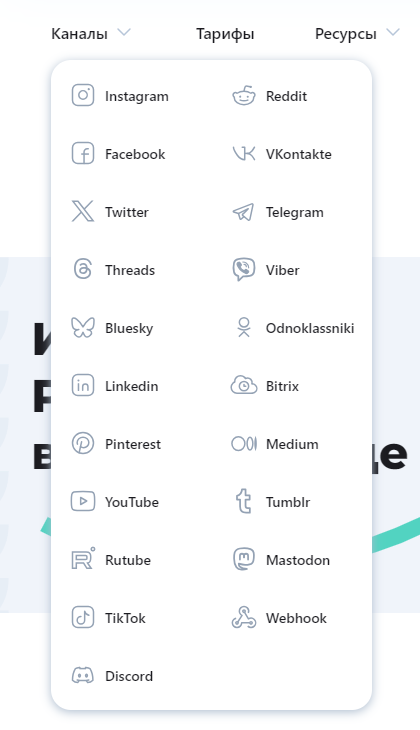This screenshot has height=730, width=420.
Task: Click the Webhook icon
Action: coord(244,617)
